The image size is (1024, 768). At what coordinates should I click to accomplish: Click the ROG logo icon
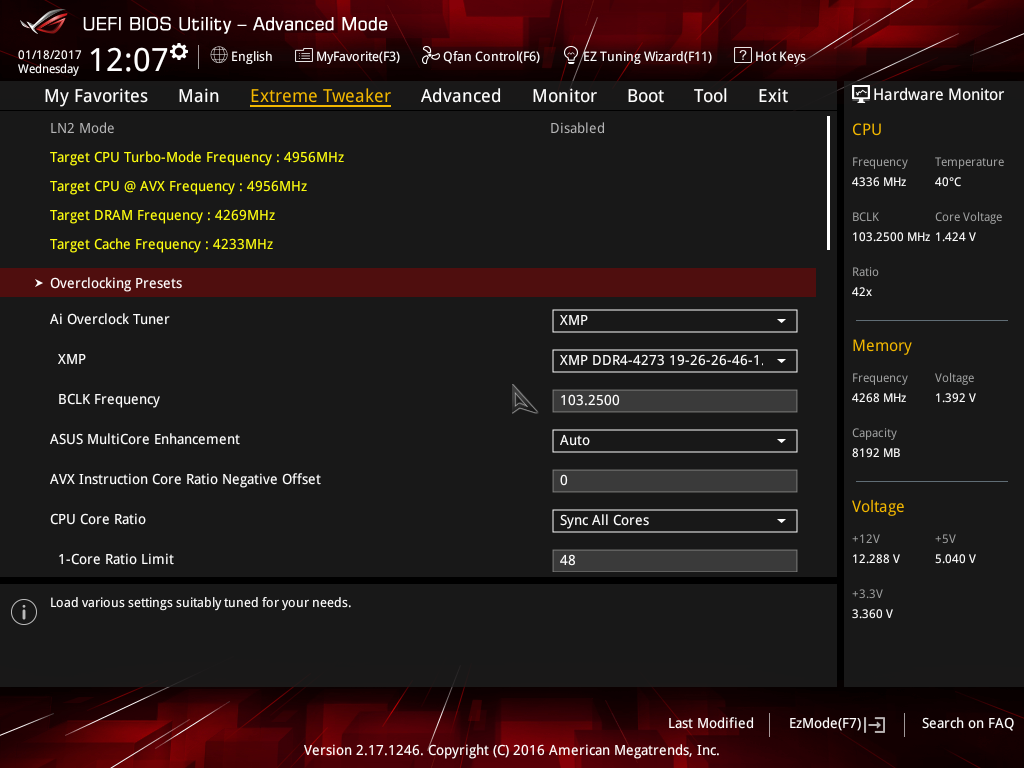(43, 22)
